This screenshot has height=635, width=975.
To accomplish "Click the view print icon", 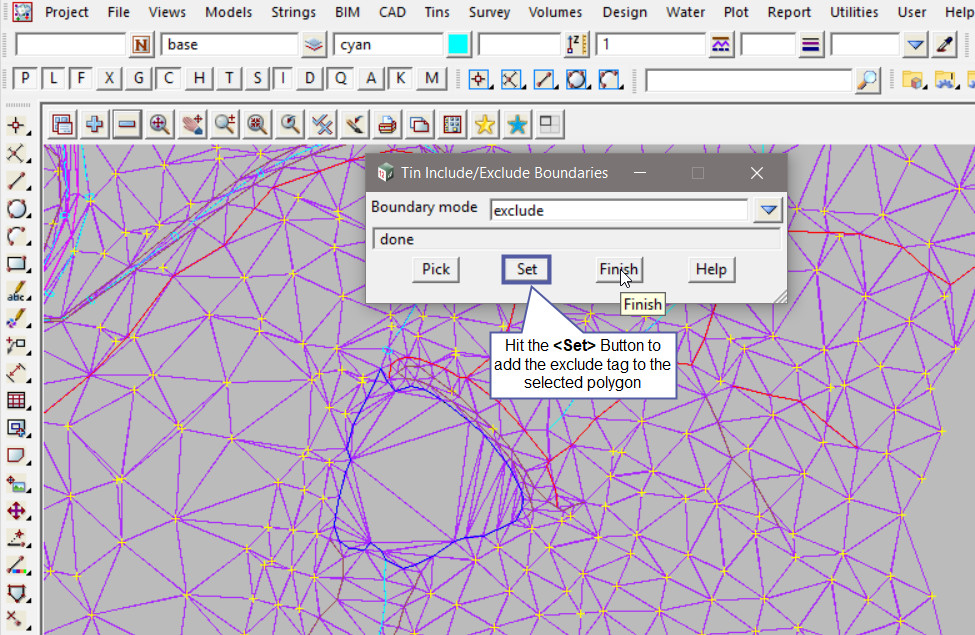I will pos(387,125).
